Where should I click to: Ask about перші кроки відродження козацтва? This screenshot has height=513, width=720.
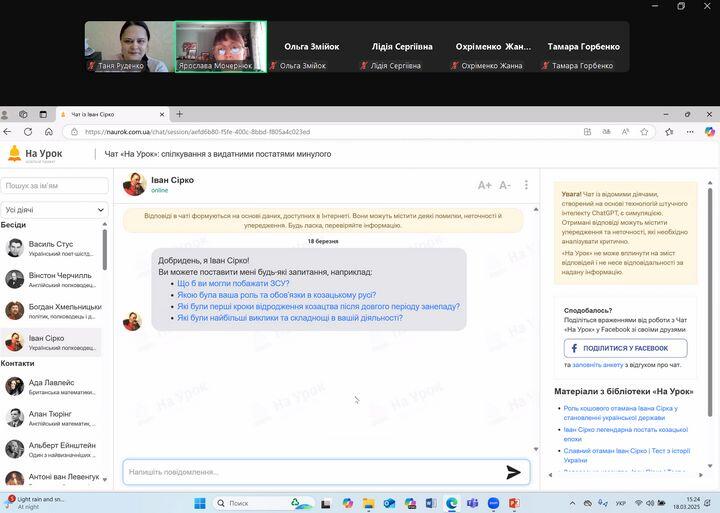click(x=318, y=306)
